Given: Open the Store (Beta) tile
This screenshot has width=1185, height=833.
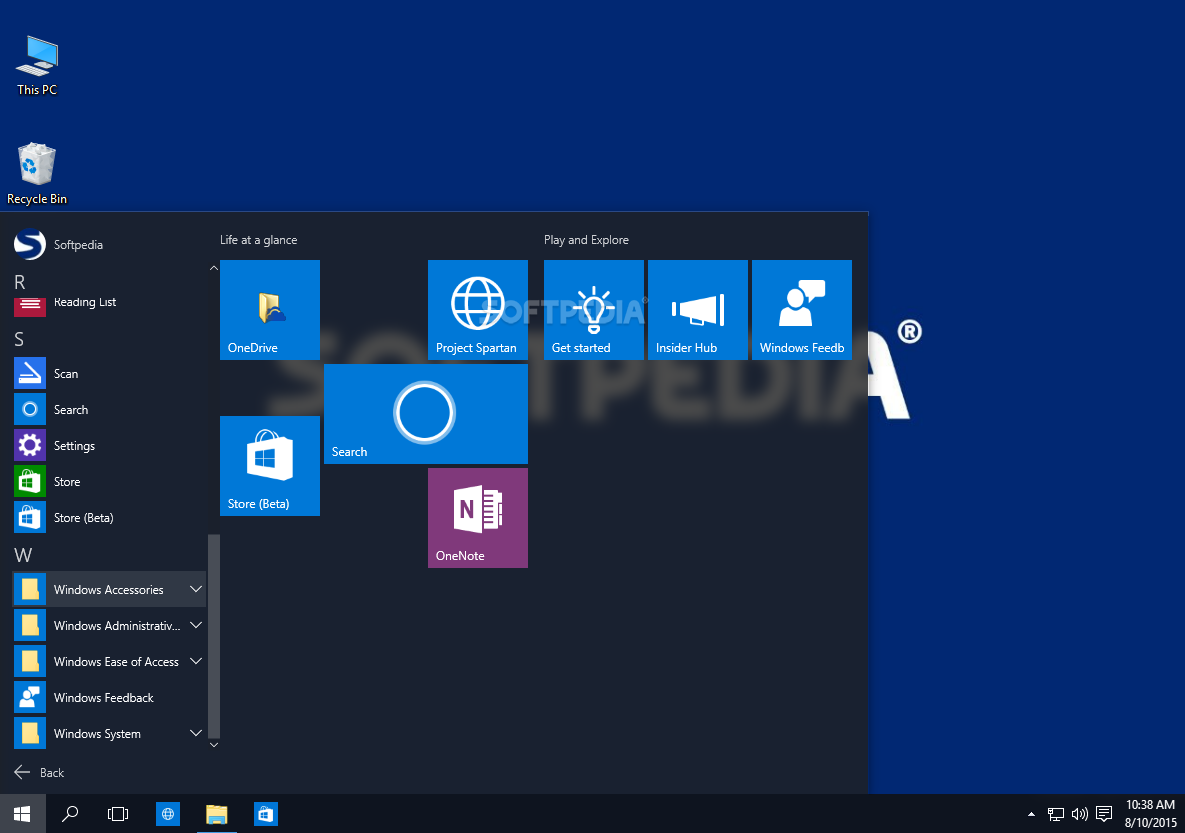Looking at the screenshot, I should coord(270,466).
